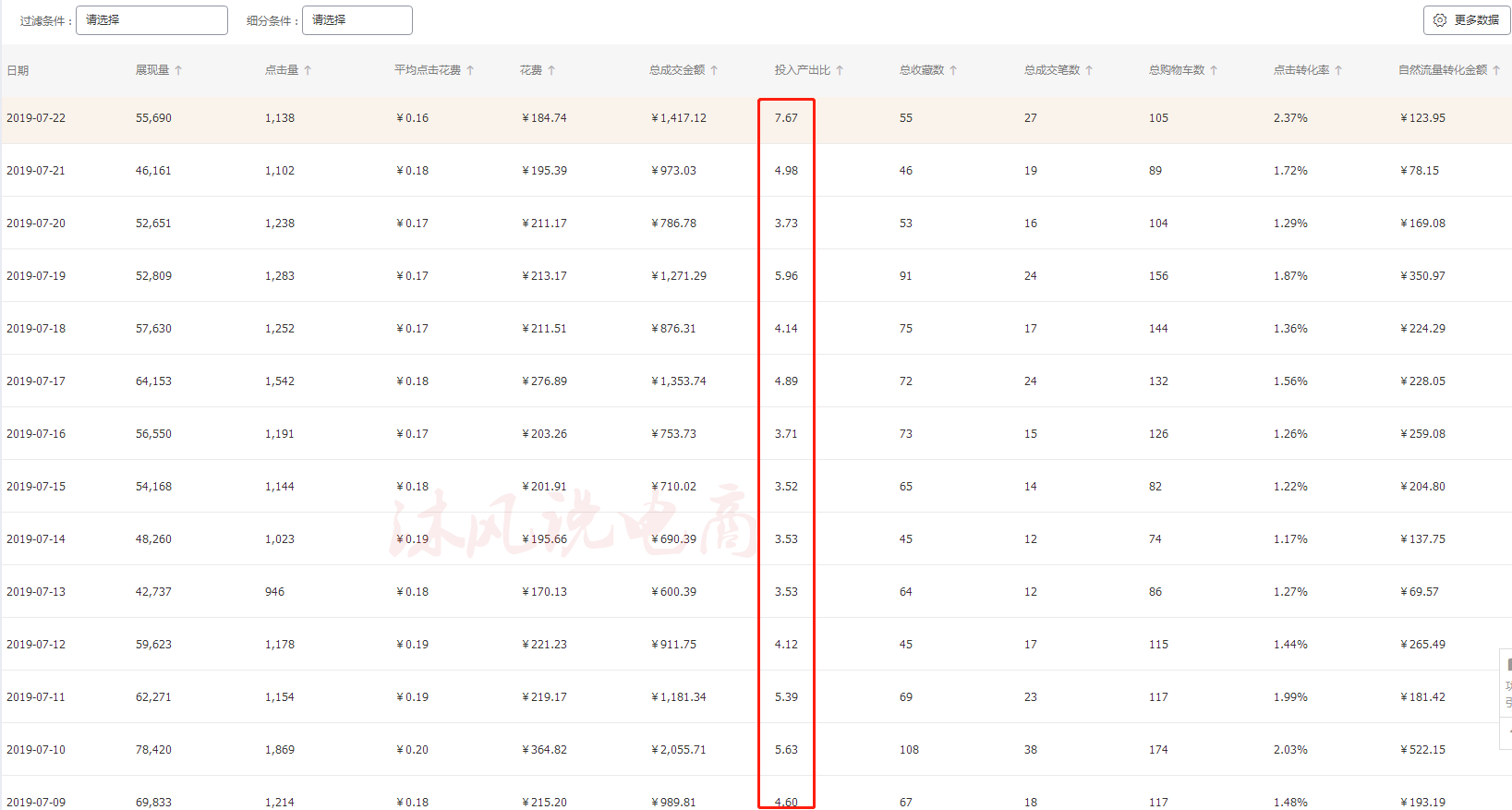Sort by 点击转化率 arrow icon
This screenshot has width=1512, height=810.
pyautogui.click(x=1338, y=70)
